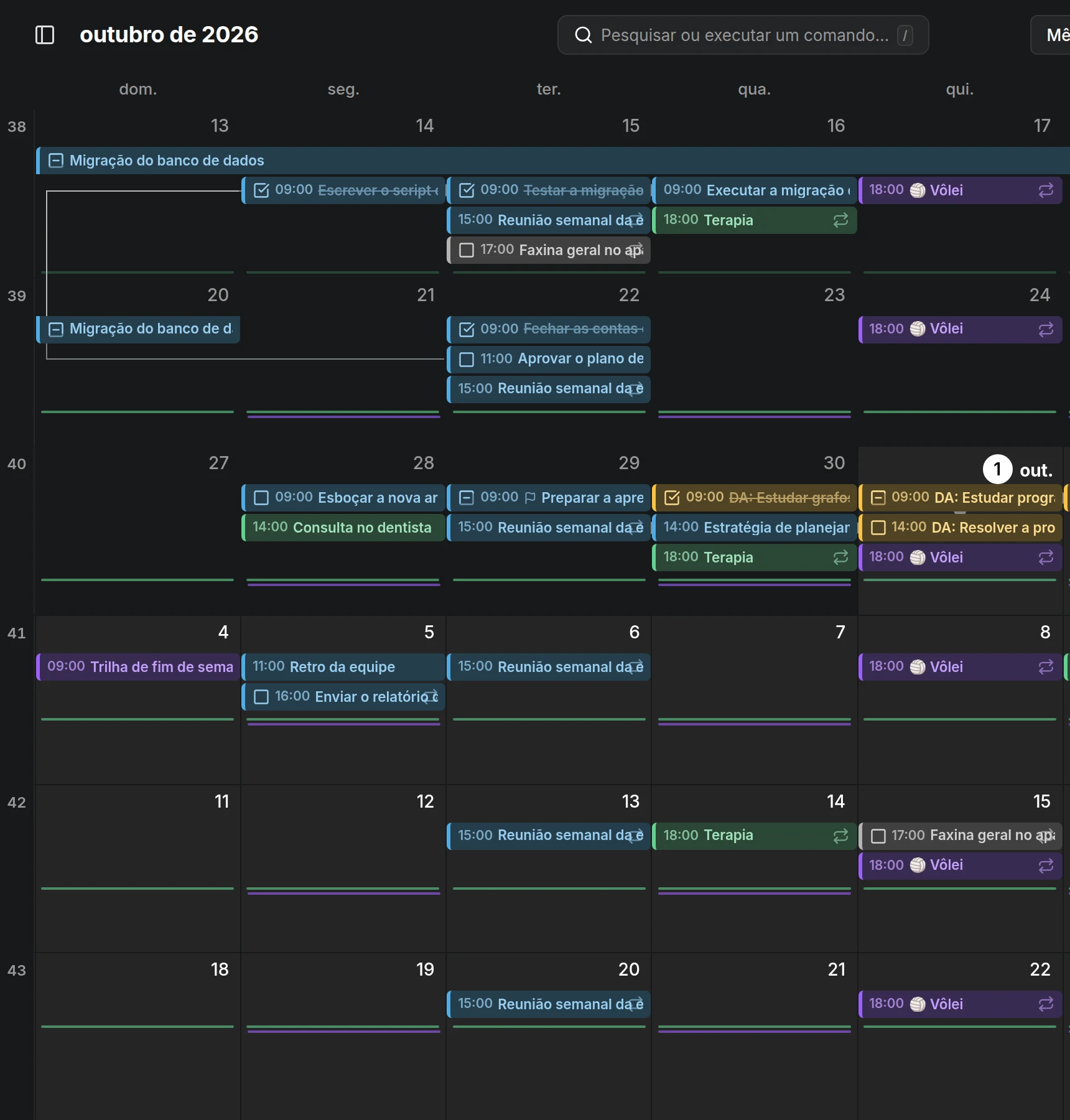Open the Consulta no dentista event
Screen dimensions: 1070x1120
coord(343,528)
